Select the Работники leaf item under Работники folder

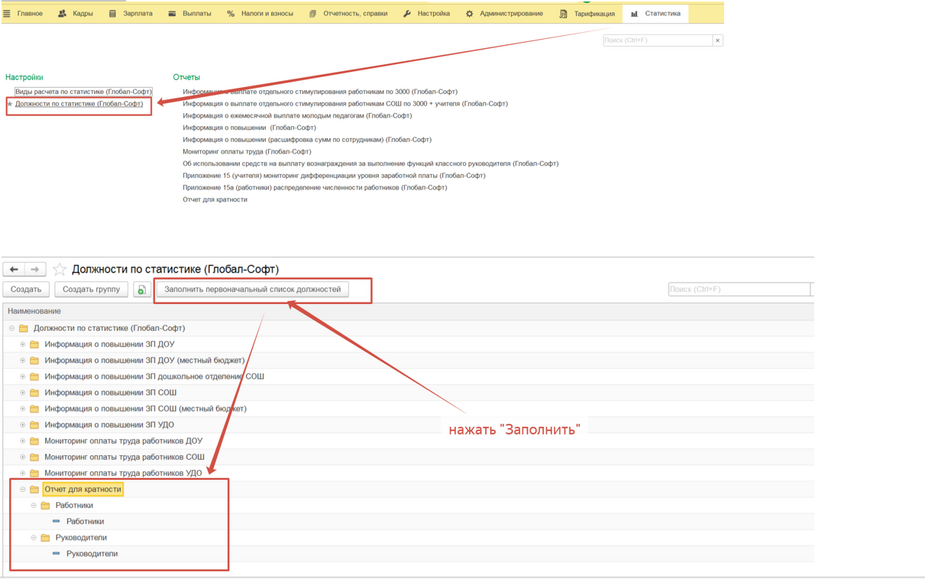tap(84, 522)
